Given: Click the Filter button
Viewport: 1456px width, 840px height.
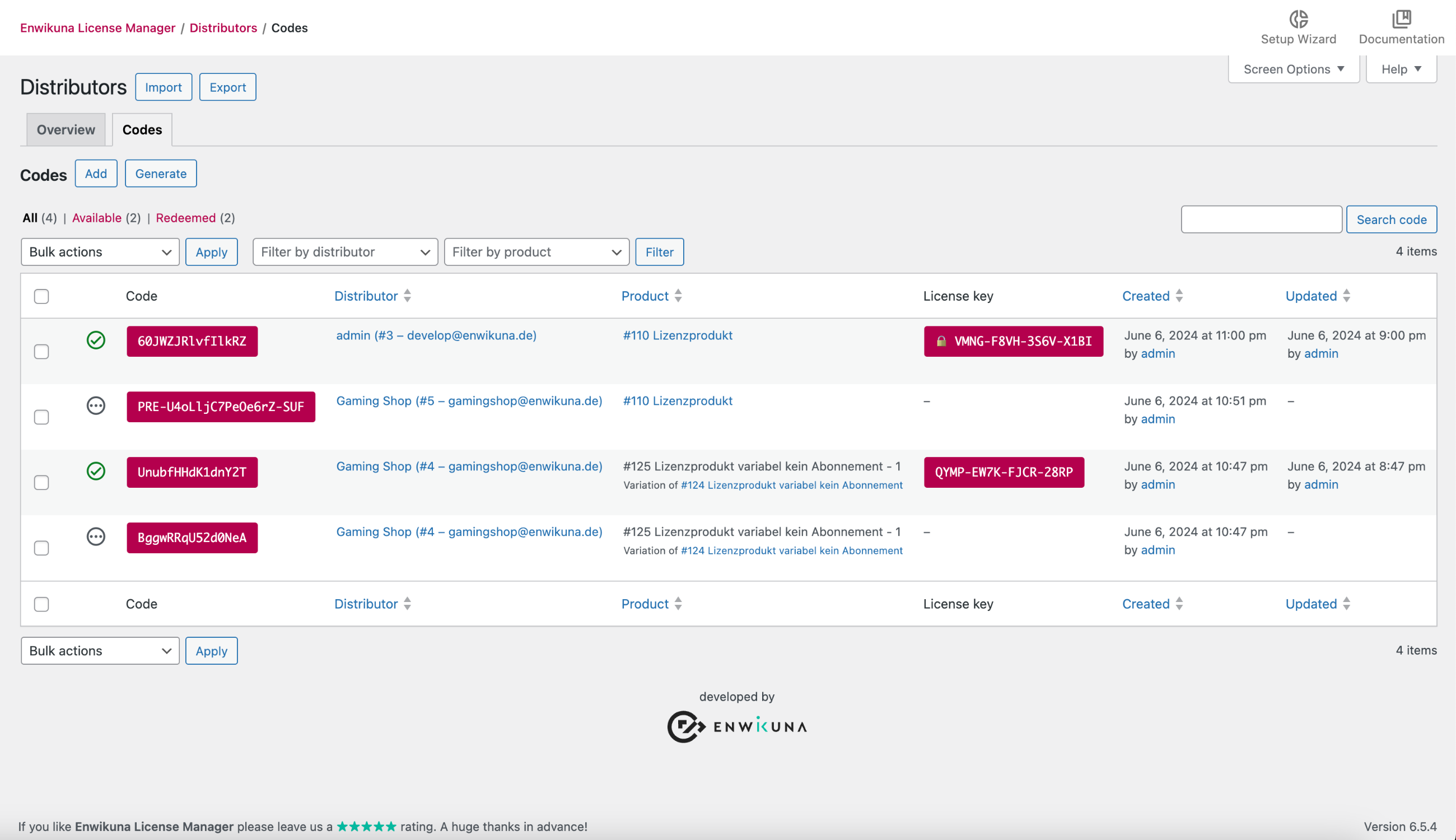Looking at the screenshot, I should (659, 251).
